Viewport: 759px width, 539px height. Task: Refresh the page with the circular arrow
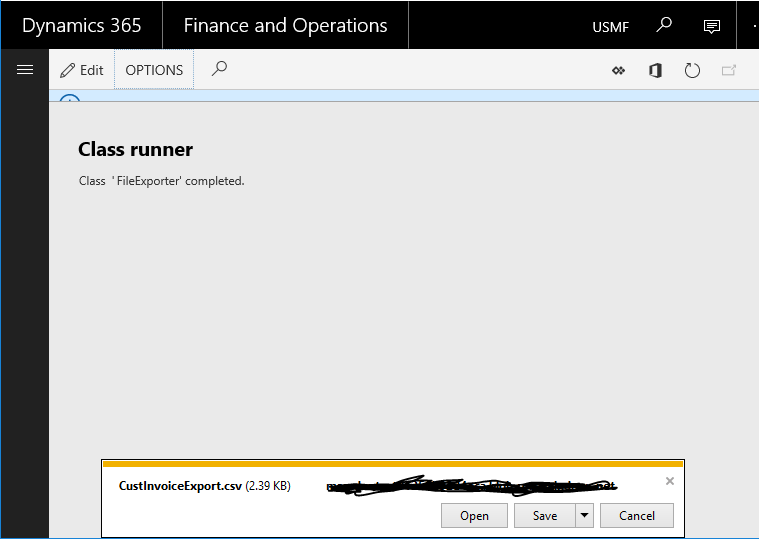click(692, 70)
